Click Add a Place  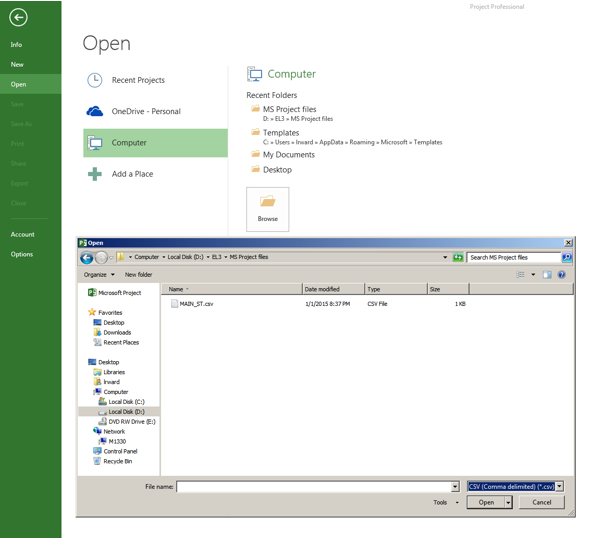(156, 174)
